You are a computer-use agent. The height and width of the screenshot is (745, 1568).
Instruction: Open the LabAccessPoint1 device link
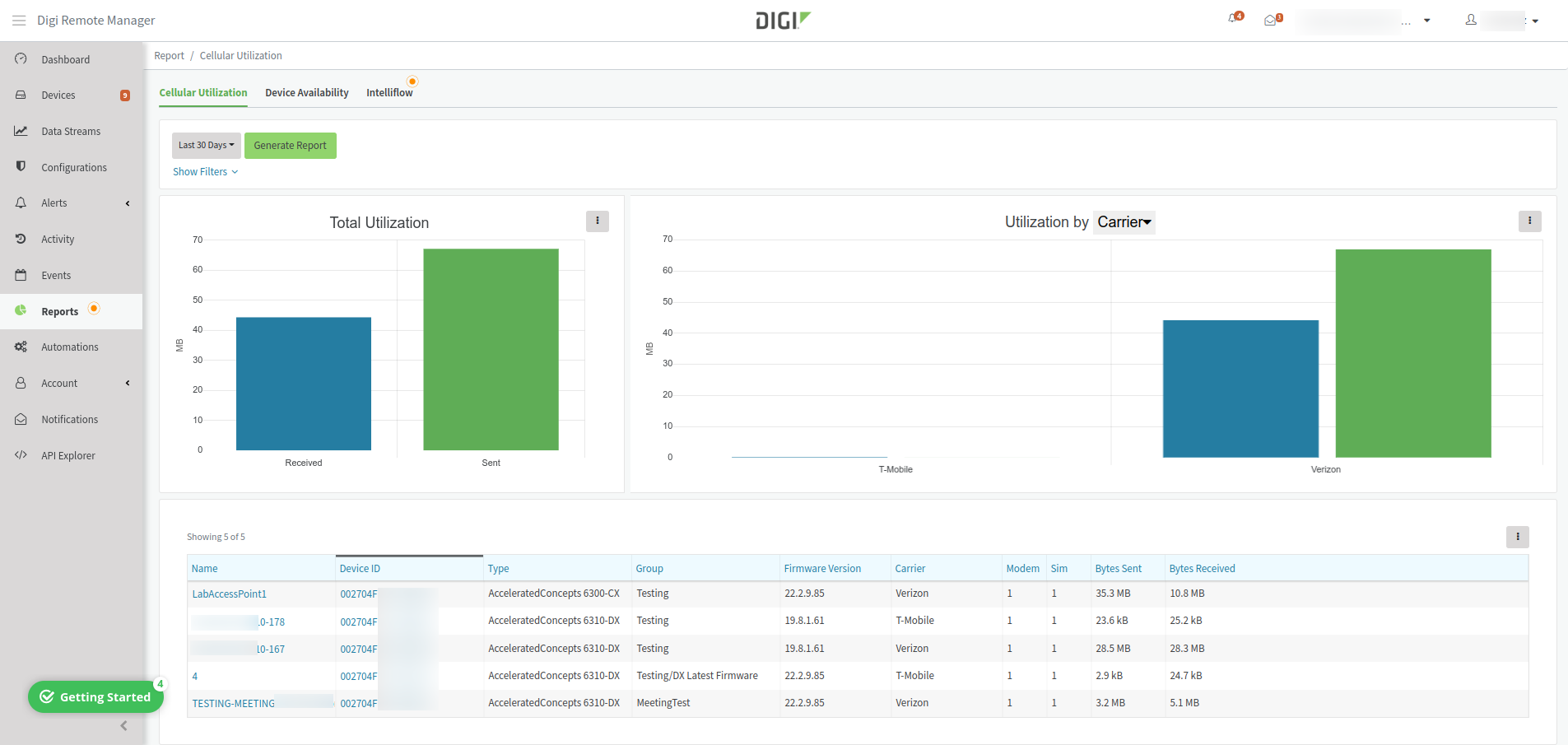[230, 594]
